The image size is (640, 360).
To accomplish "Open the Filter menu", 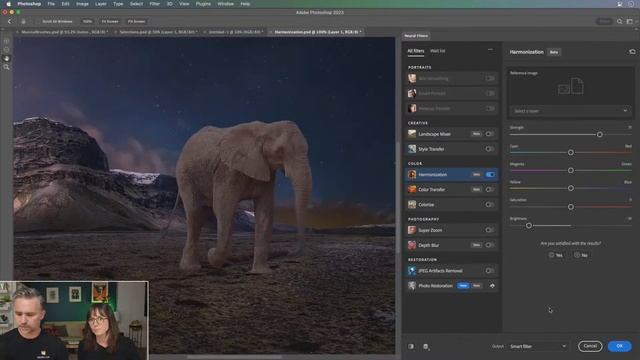I will (x=154, y=4).
